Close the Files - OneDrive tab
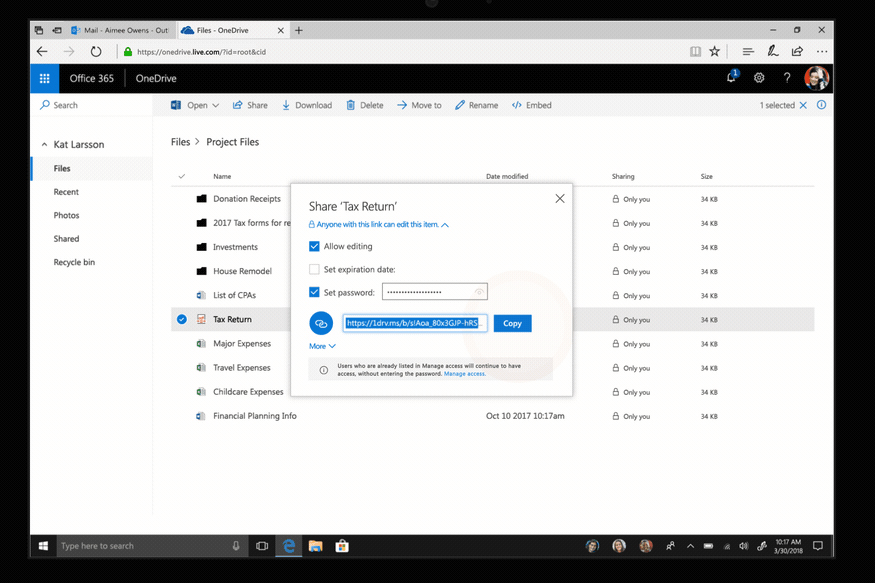 point(281,31)
